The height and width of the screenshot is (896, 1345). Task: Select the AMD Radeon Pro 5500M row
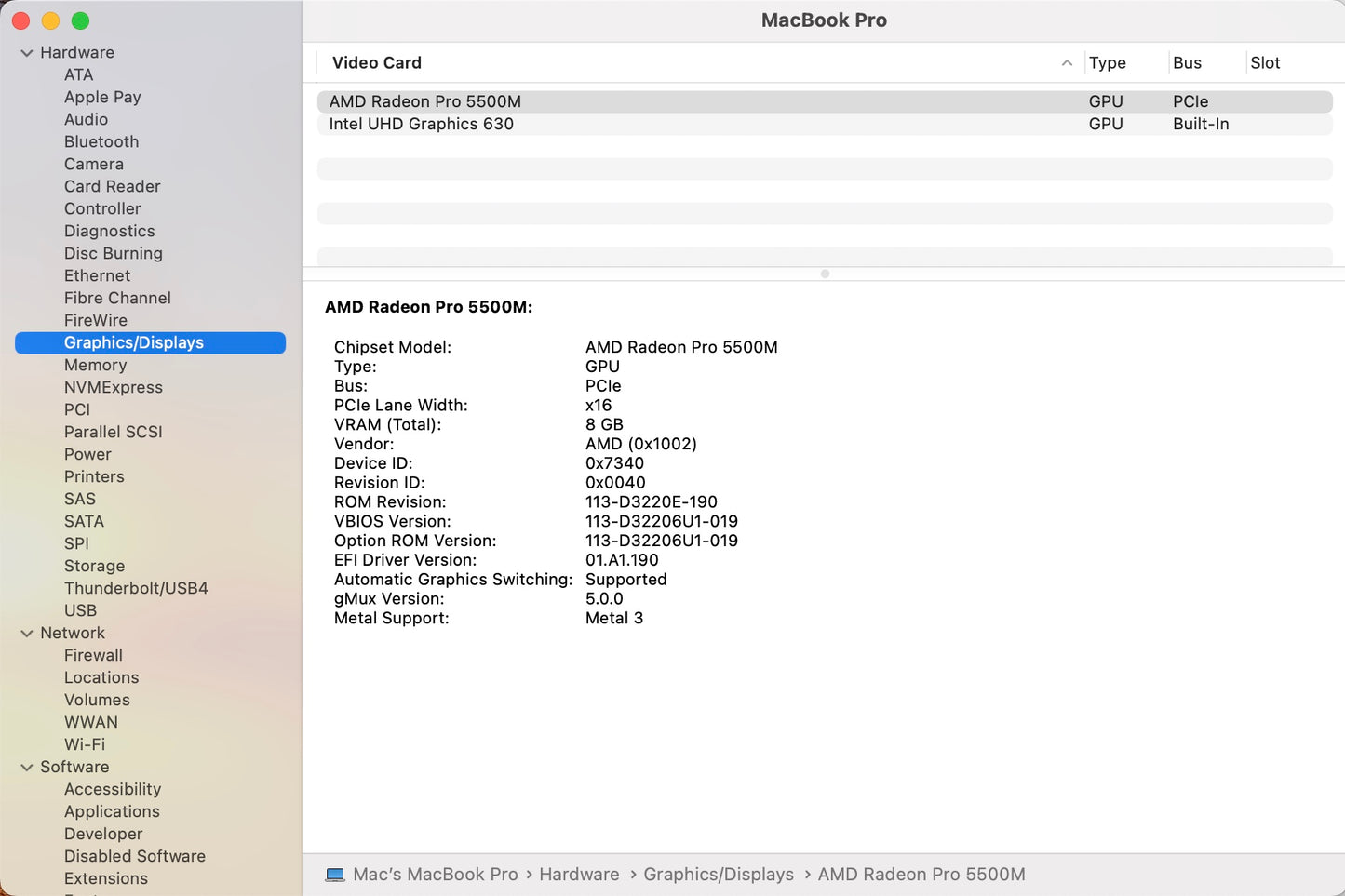pyautogui.click(x=424, y=101)
